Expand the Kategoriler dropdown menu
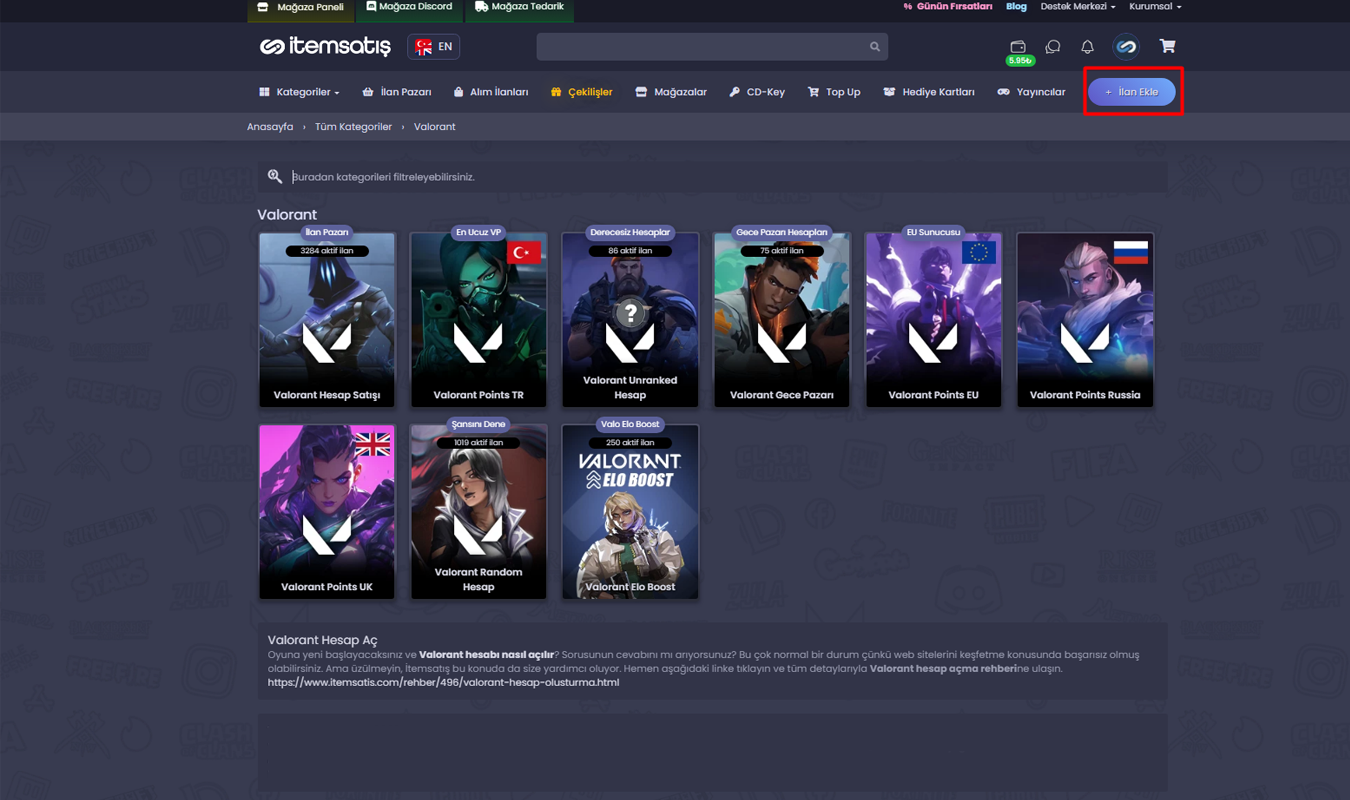 click(x=300, y=92)
